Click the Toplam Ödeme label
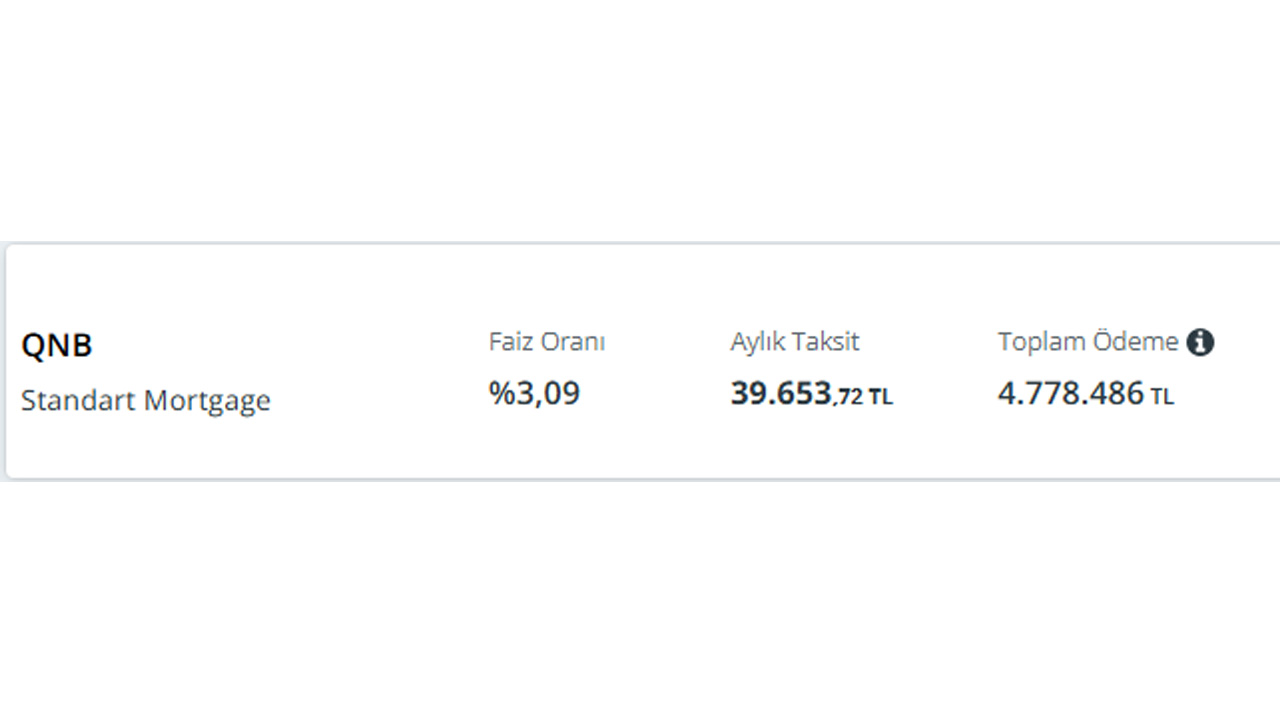The width and height of the screenshot is (1280, 720). [x=1088, y=342]
